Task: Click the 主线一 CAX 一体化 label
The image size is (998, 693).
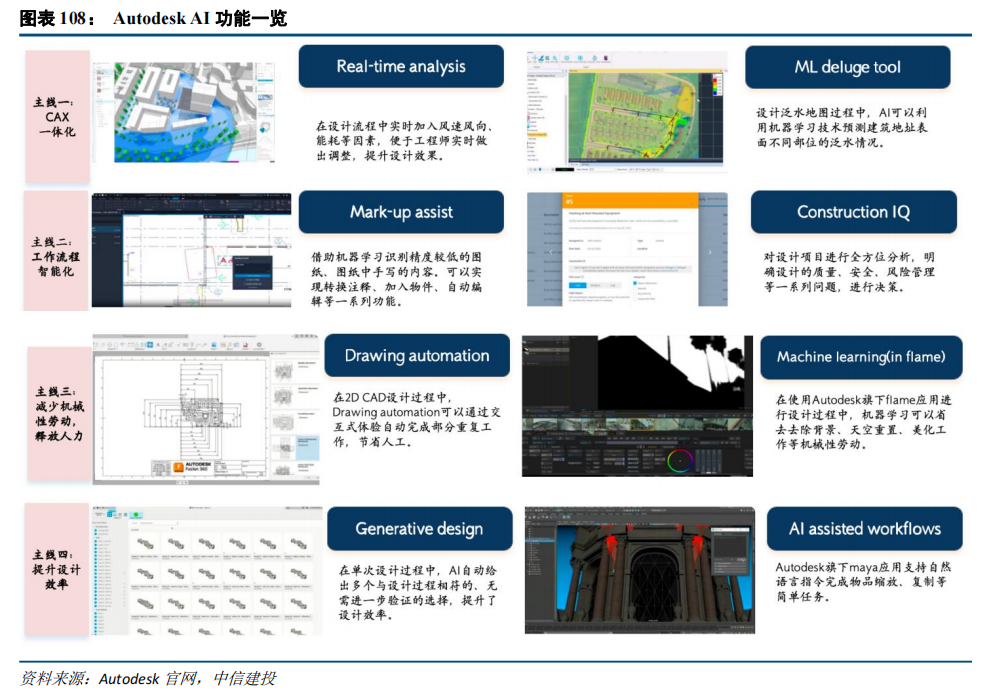Action: [58, 117]
